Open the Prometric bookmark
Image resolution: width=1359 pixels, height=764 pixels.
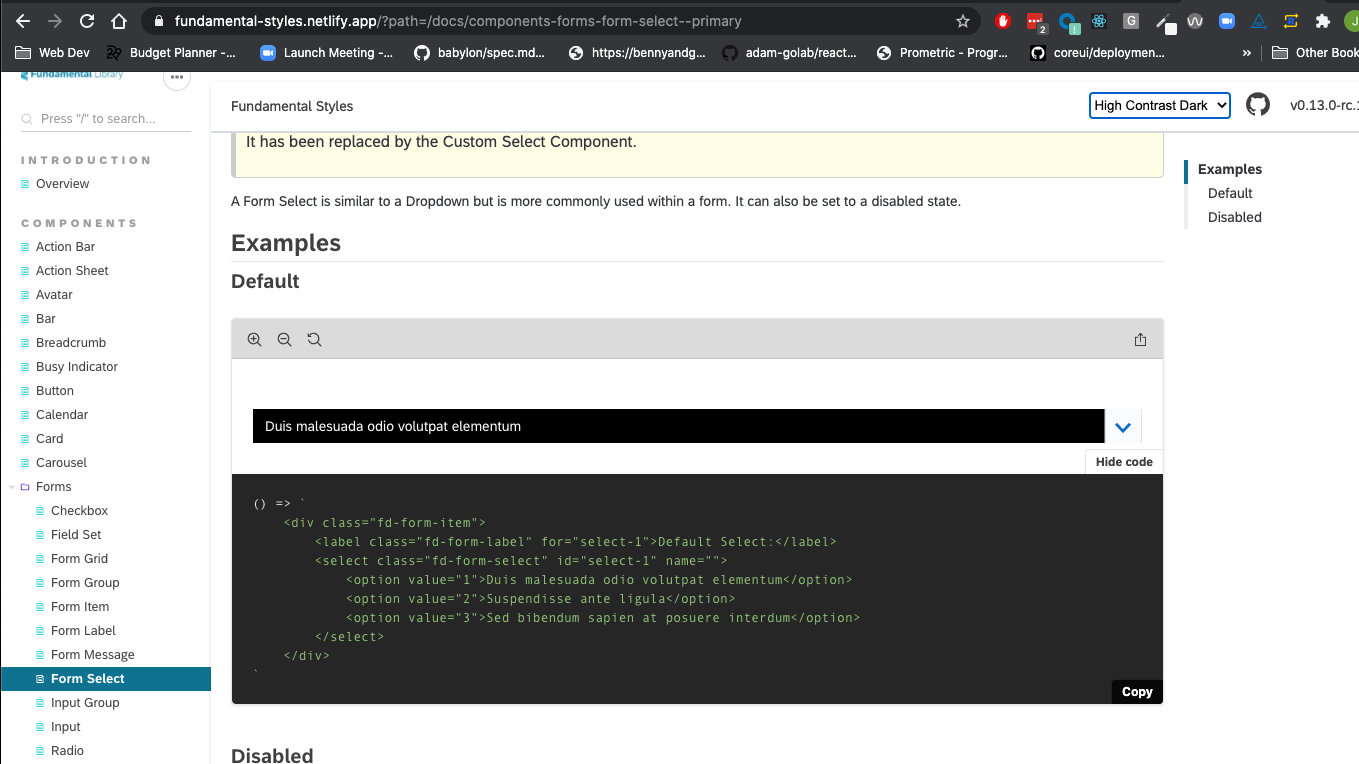coord(943,53)
